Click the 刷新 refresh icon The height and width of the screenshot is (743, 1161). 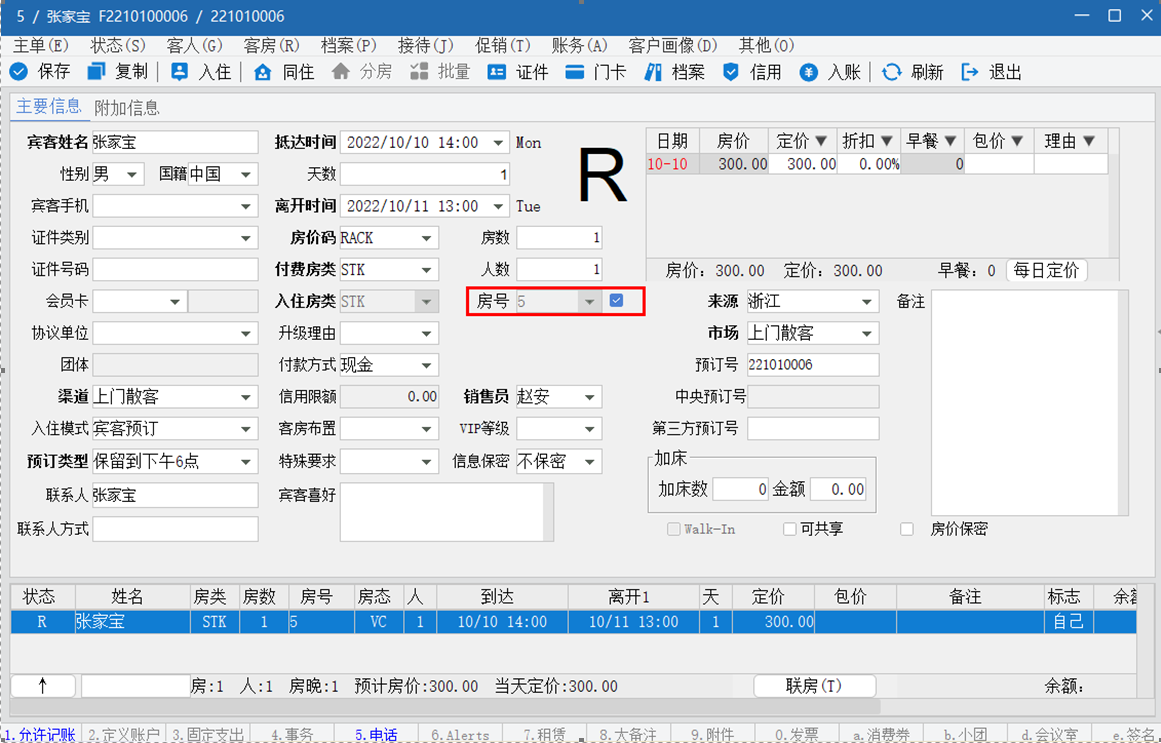point(891,72)
